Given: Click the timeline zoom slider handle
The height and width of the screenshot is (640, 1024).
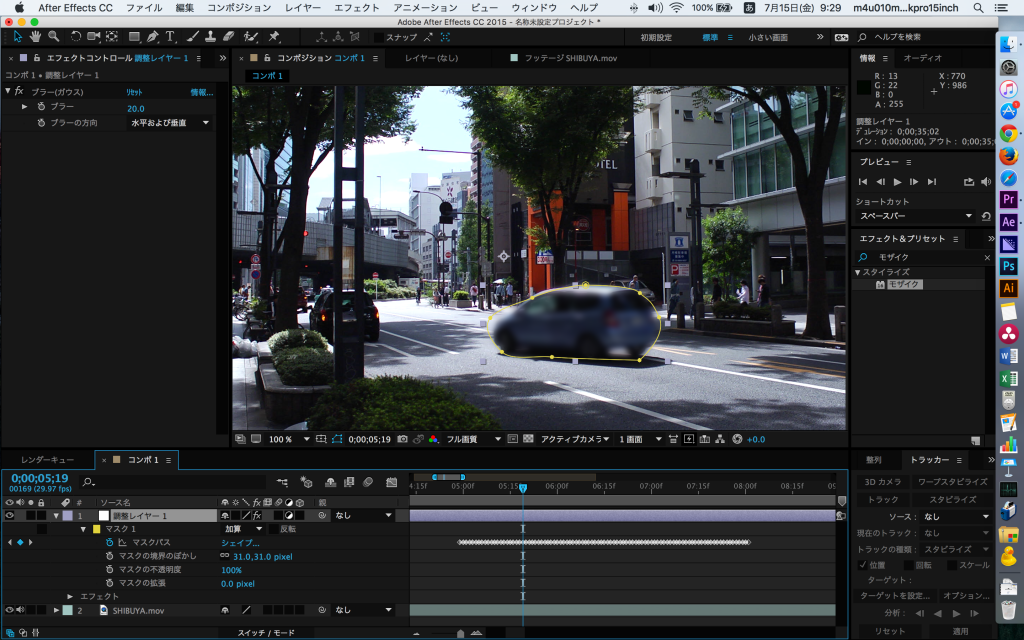Looking at the screenshot, I should pos(460,633).
